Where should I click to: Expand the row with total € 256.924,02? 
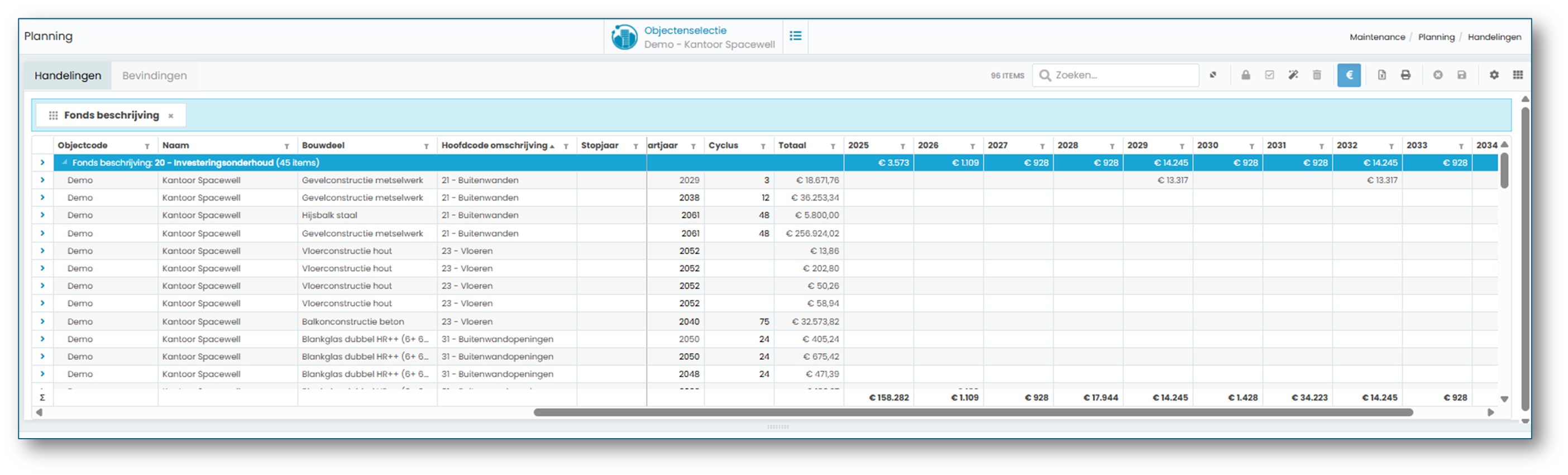(42, 233)
